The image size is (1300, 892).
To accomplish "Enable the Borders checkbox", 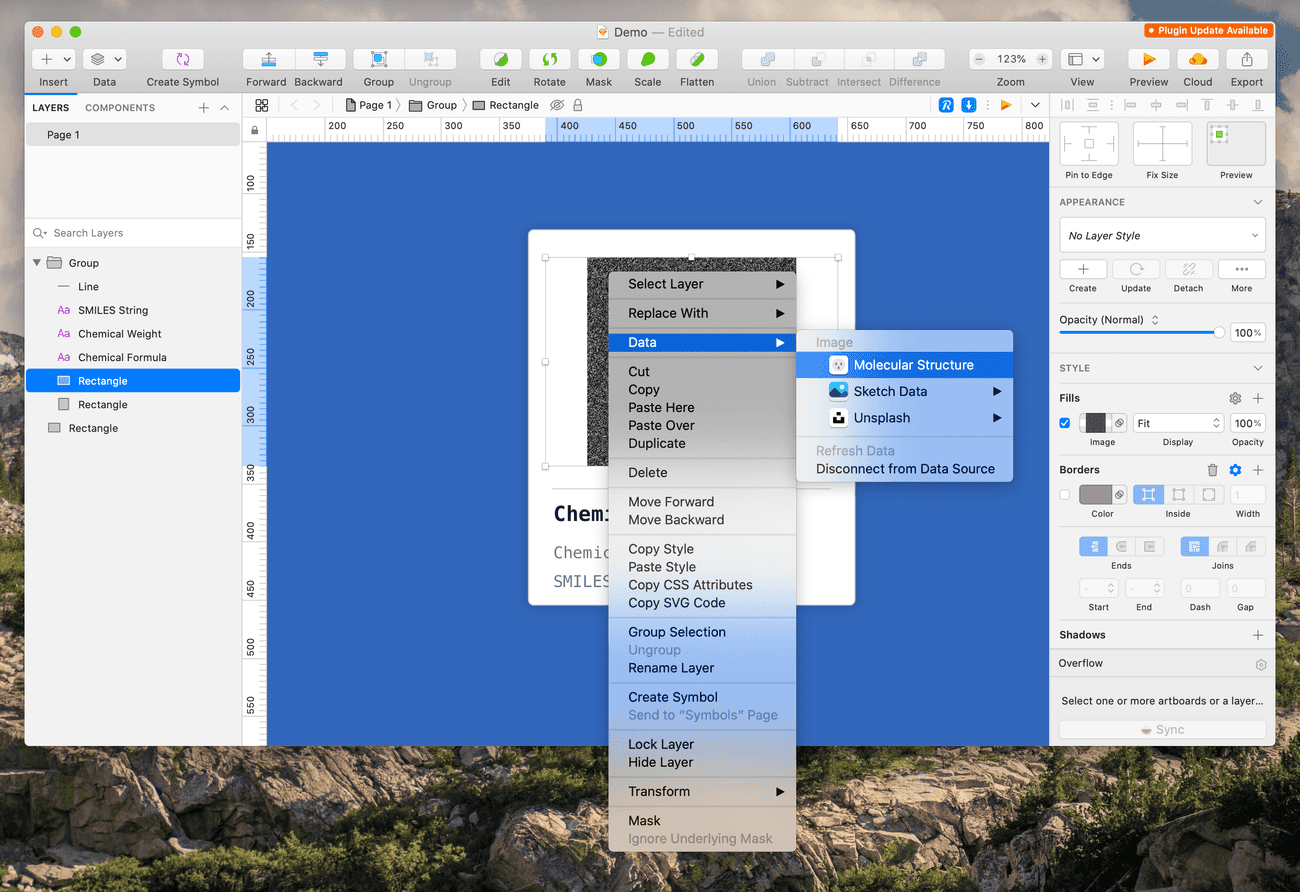I will [1065, 495].
